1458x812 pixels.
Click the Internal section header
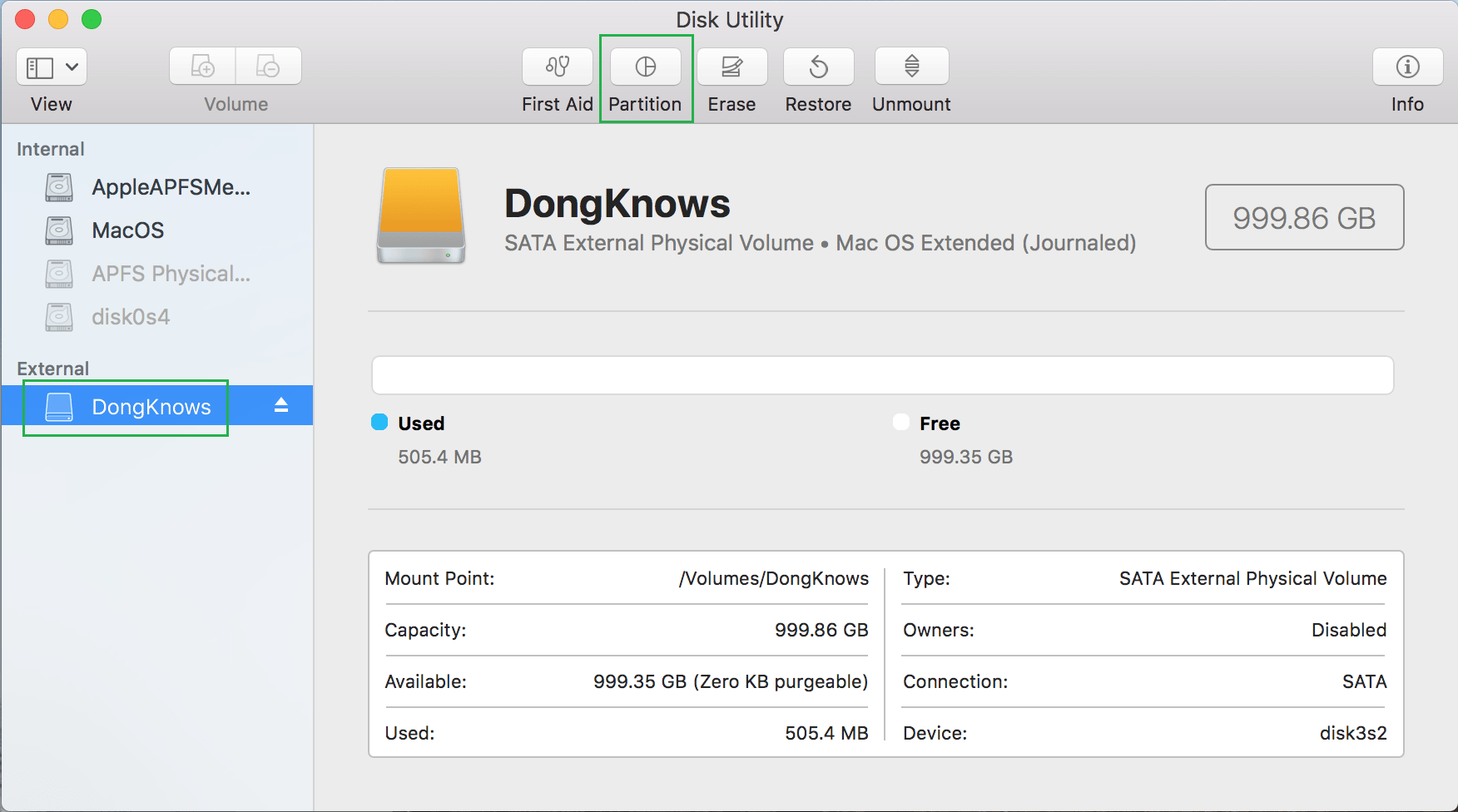(x=51, y=149)
